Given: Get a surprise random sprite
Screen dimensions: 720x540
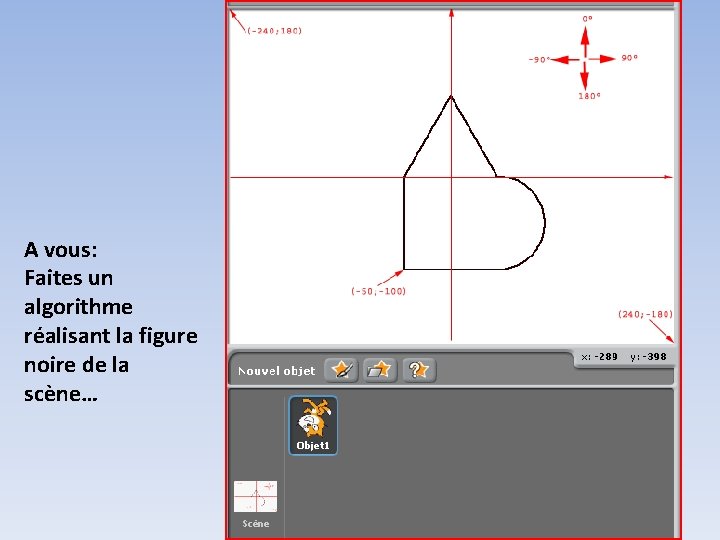Looking at the screenshot, I should tap(419, 370).
